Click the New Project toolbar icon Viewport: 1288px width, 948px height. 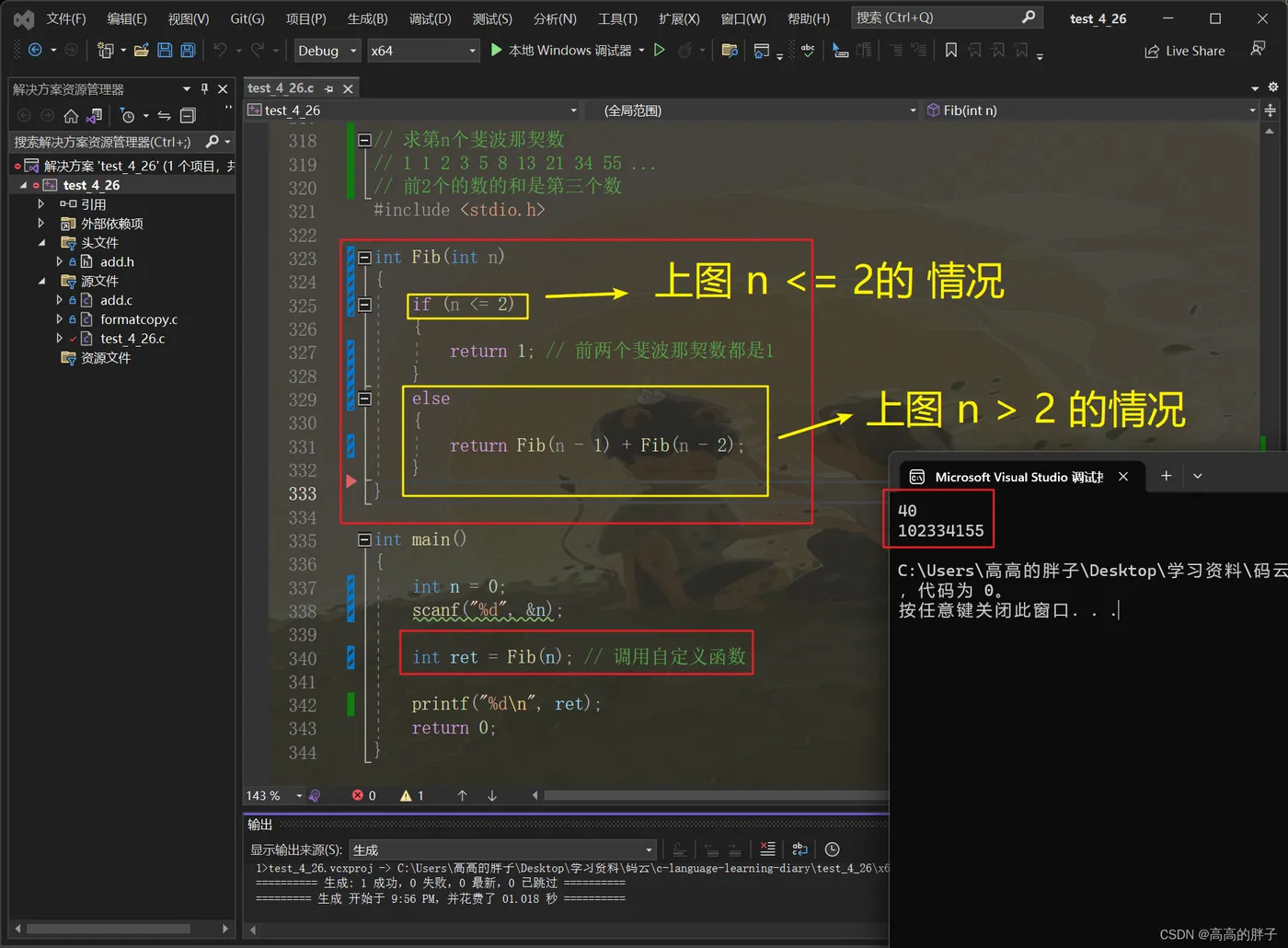coord(106,51)
